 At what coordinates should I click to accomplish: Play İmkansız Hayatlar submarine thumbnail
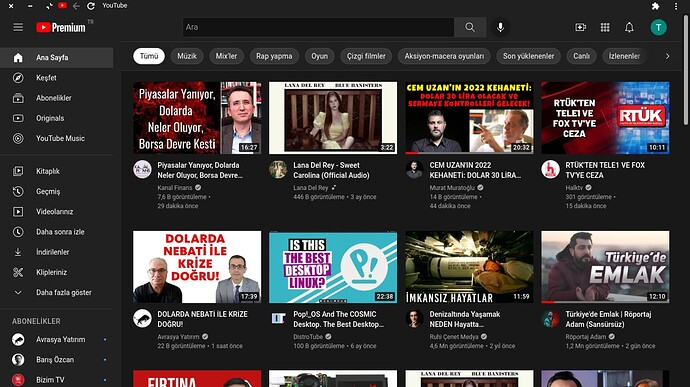[469, 267]
